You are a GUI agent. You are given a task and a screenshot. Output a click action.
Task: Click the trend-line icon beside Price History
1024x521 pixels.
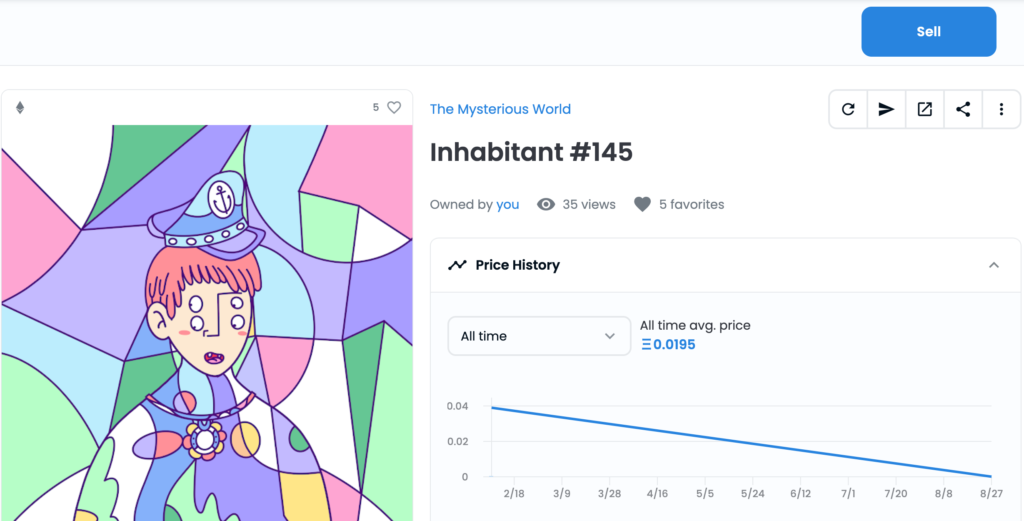[x=457, y=265]
